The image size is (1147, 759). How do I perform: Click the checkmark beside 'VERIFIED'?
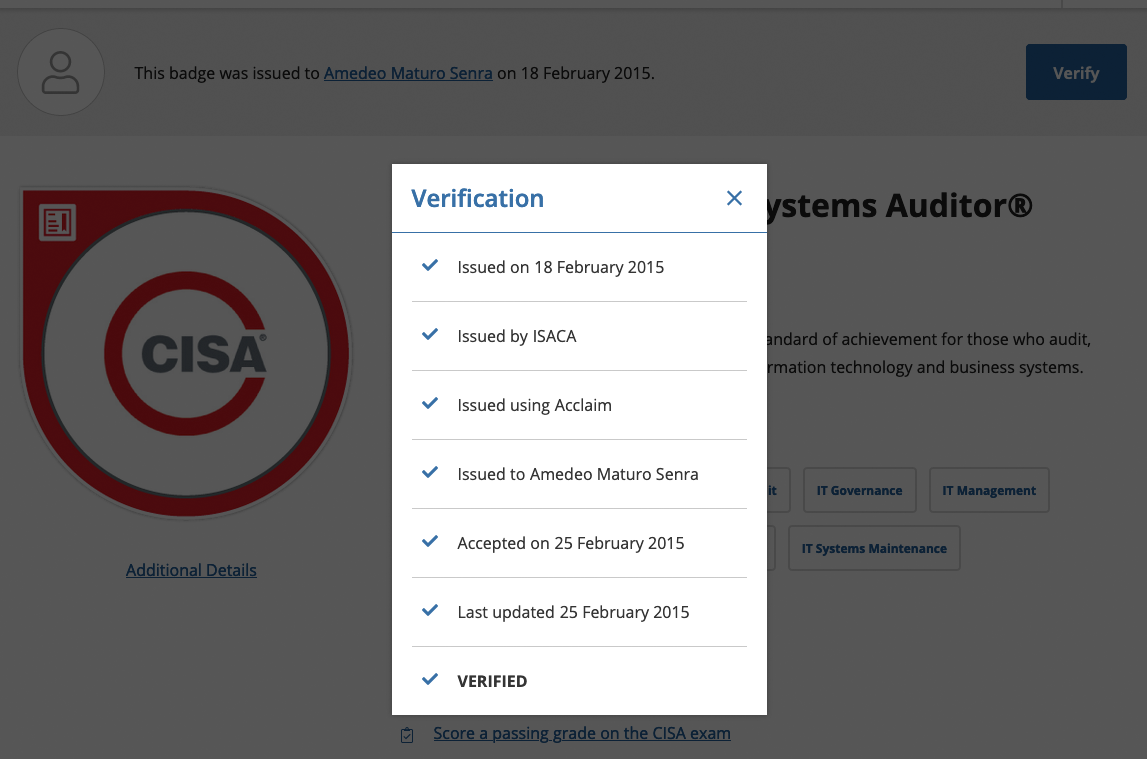tap(430, 679)
